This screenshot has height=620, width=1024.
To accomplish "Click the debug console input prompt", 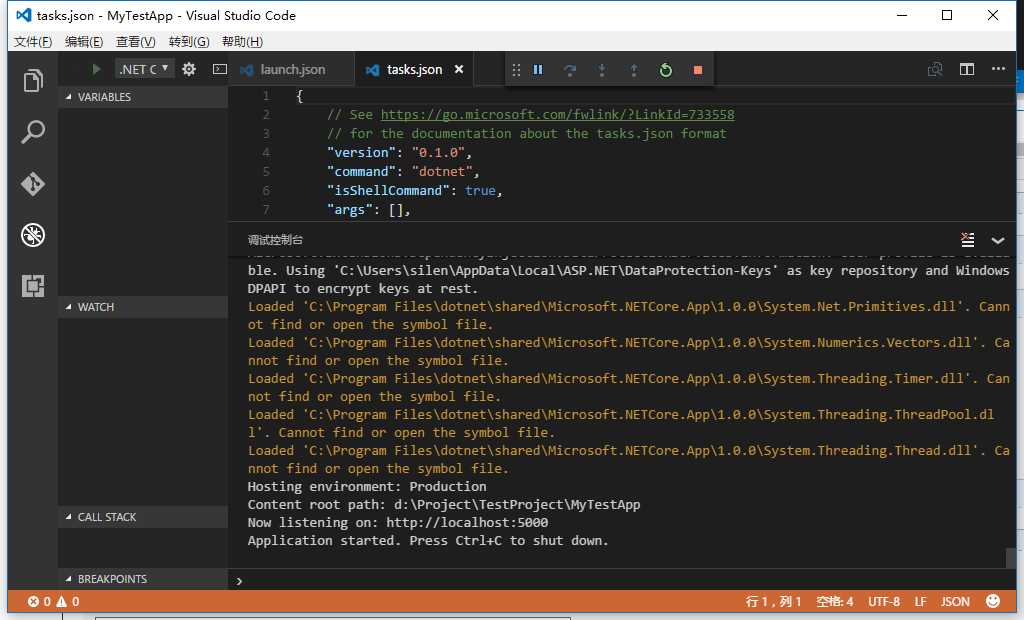I will [620, 581].
